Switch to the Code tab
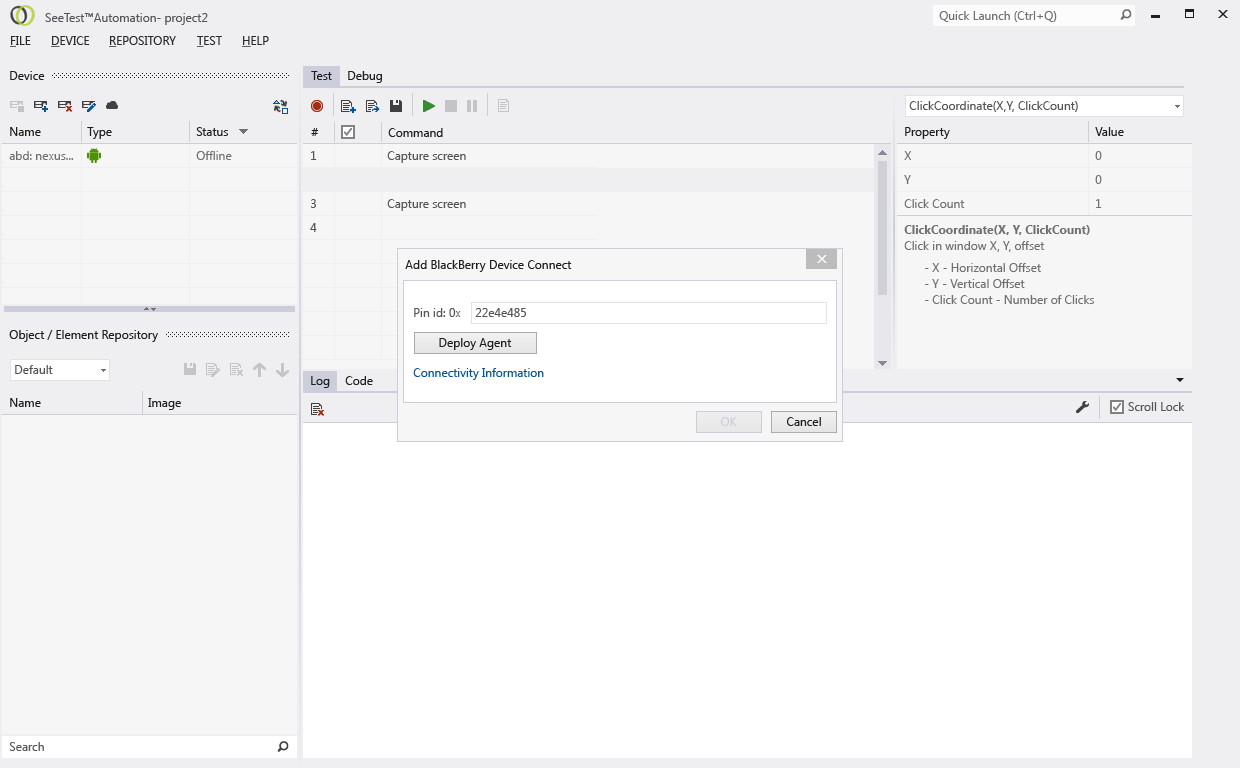The width and height of the screenshot is (1240, 768). pyautogui.click(x=359, y=381)
